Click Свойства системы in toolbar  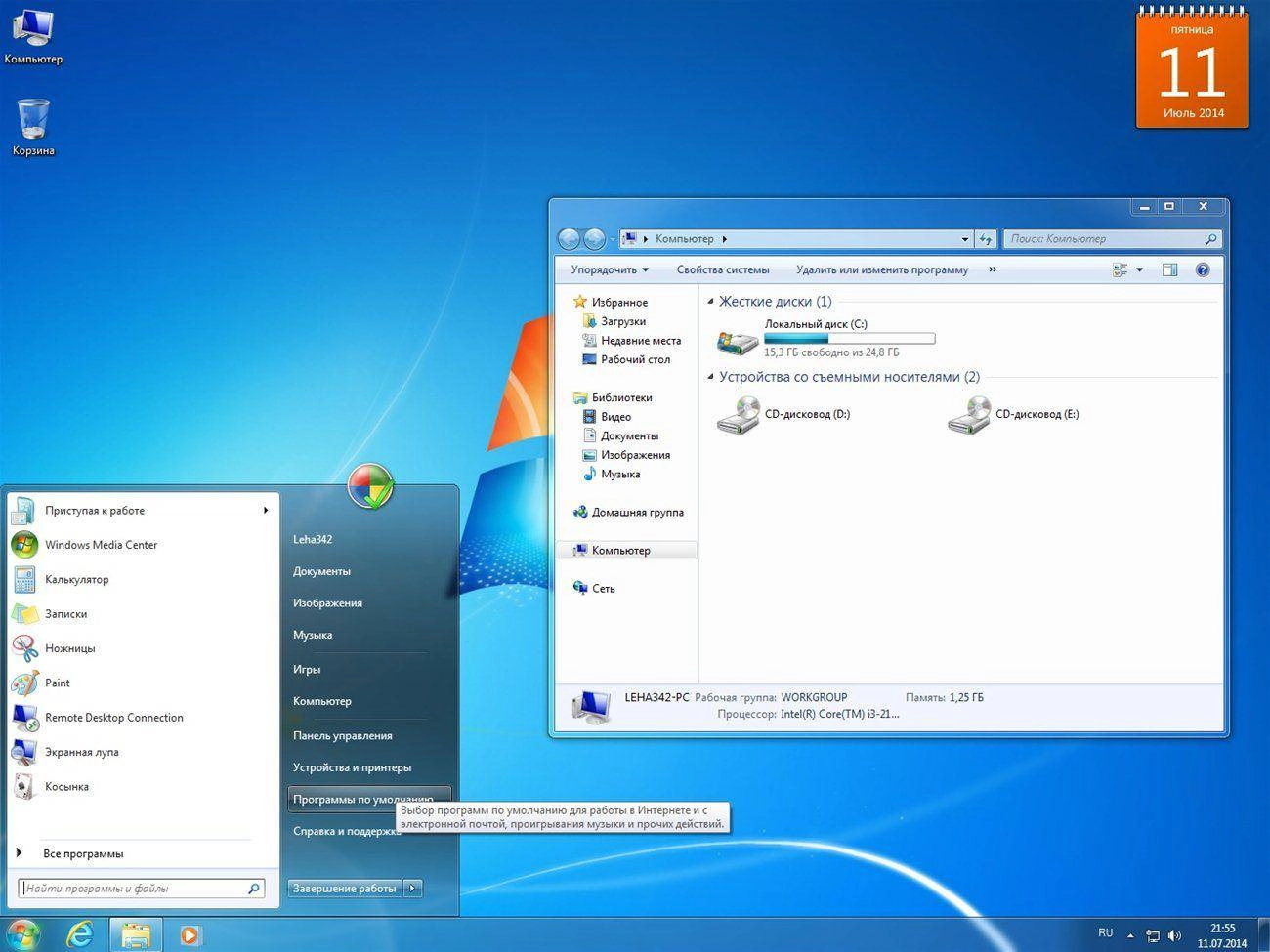pos(723,269)
